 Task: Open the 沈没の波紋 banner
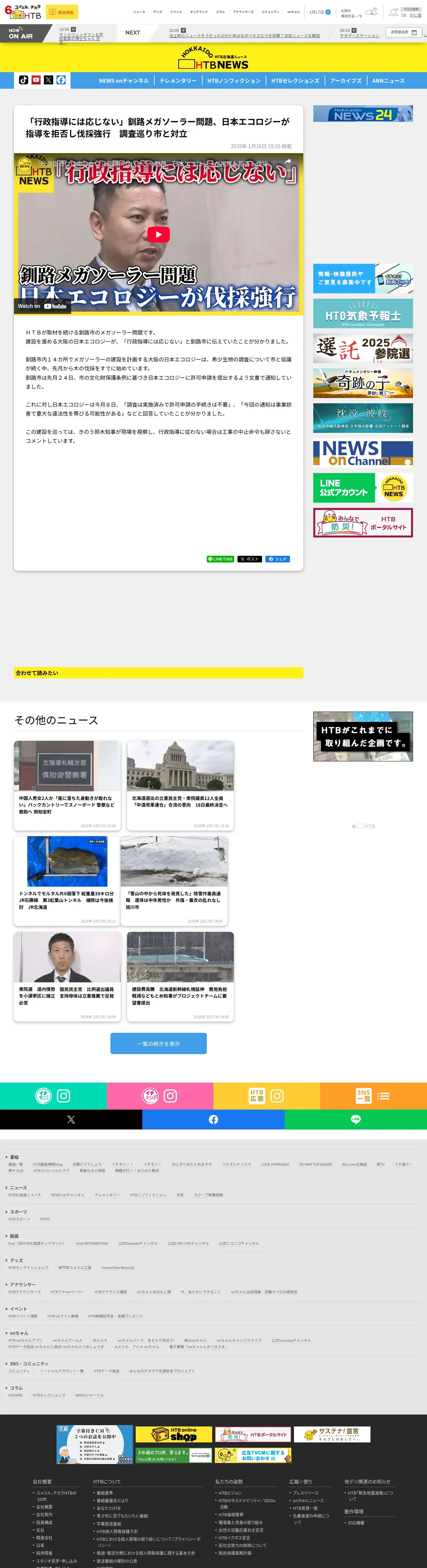pyautogui.click(x=363, y=418)
